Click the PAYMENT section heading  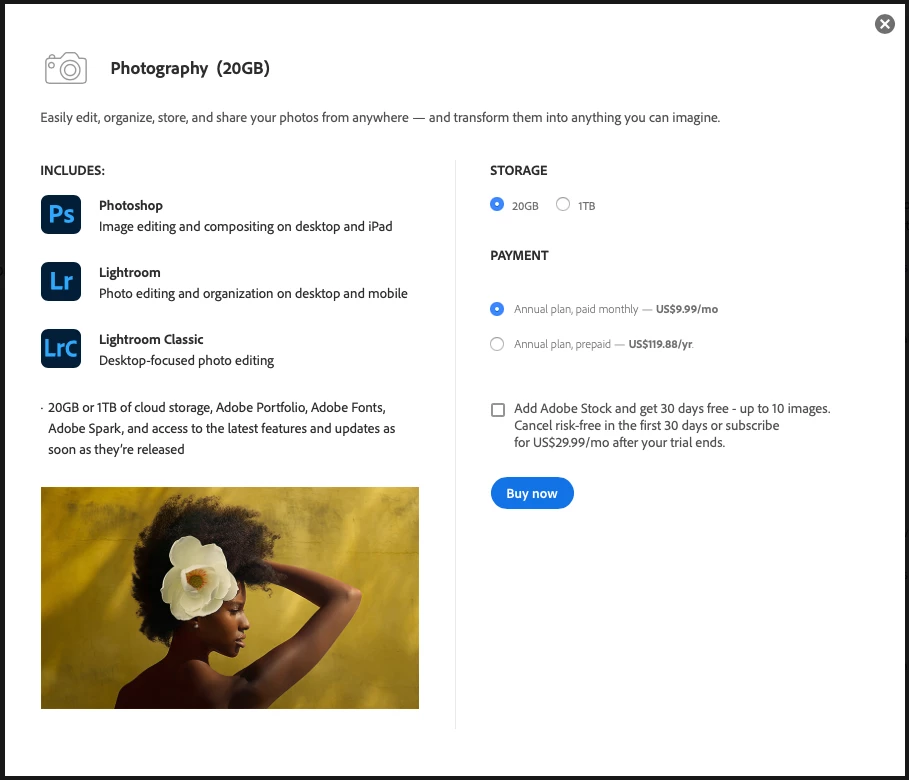pyautogui.click(x=519, y=256)
